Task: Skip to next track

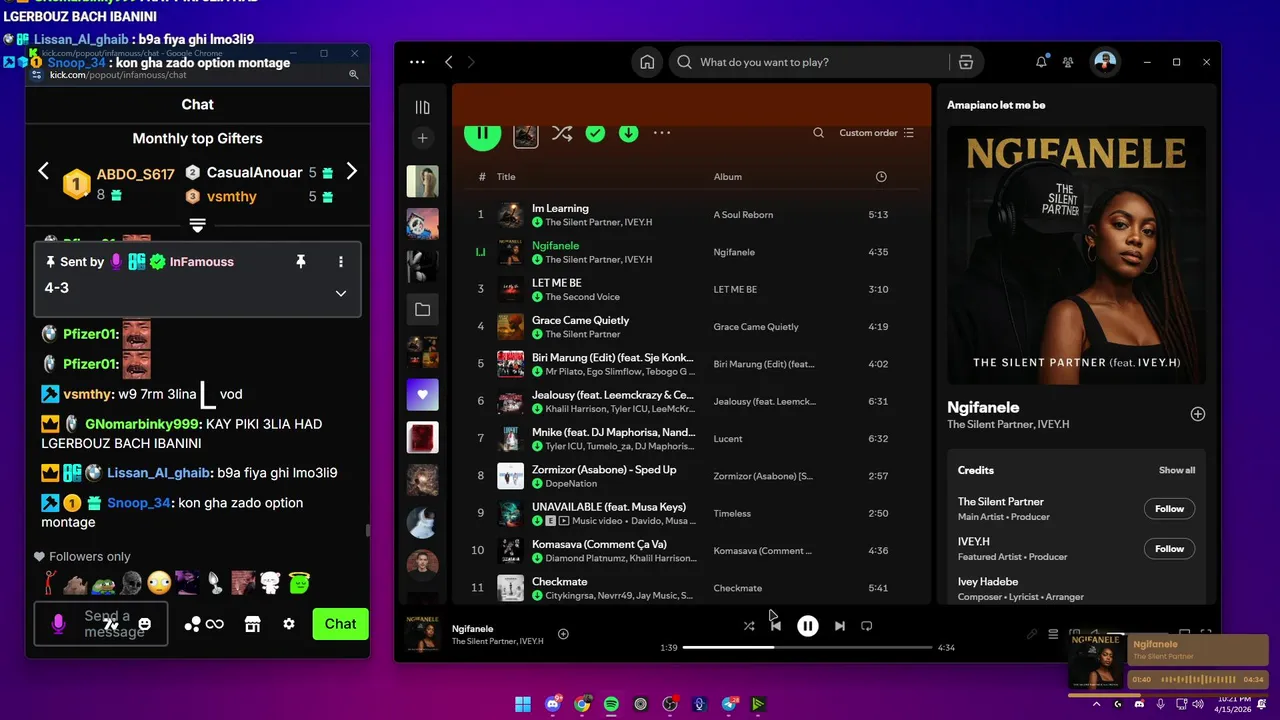Action: click(x=840, y=626)
